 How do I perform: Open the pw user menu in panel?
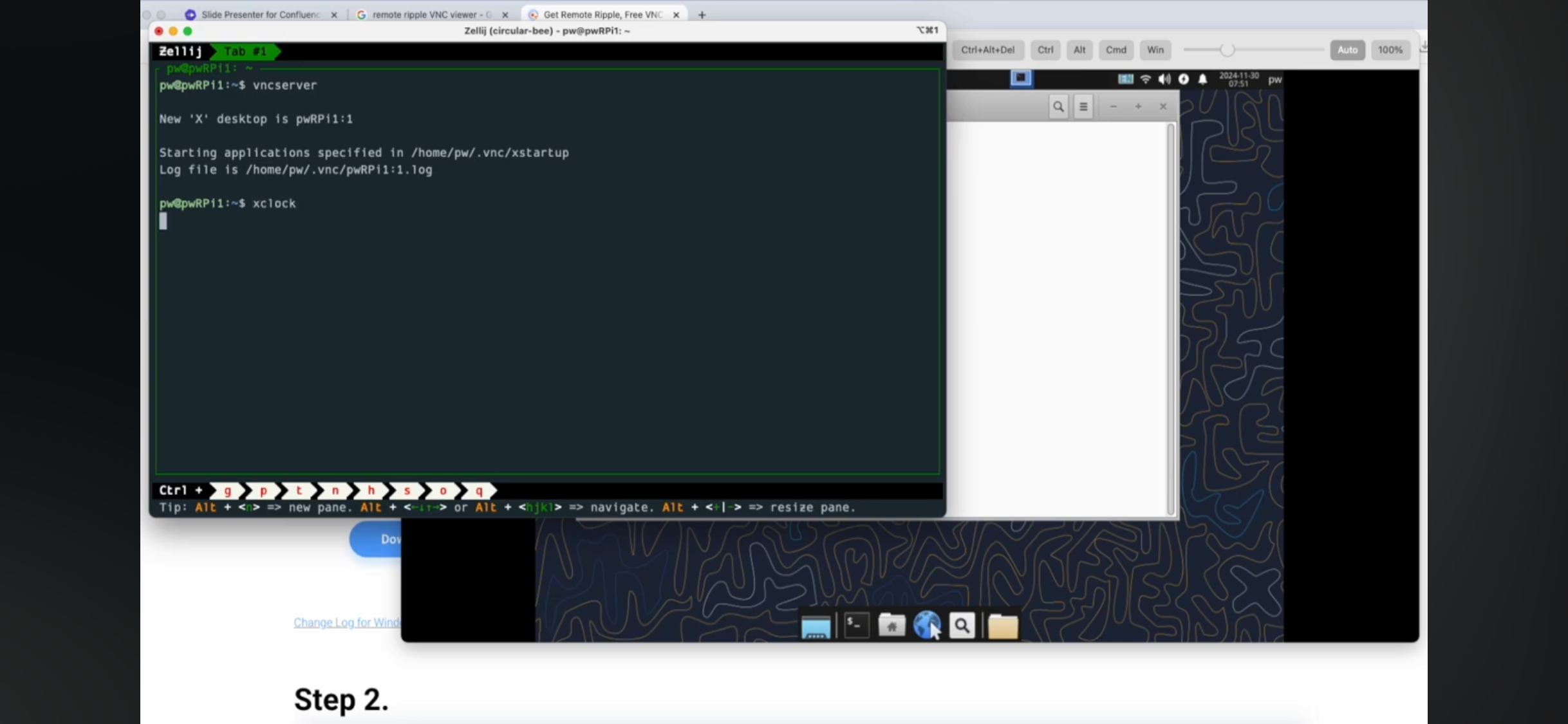coord(1274,79)
